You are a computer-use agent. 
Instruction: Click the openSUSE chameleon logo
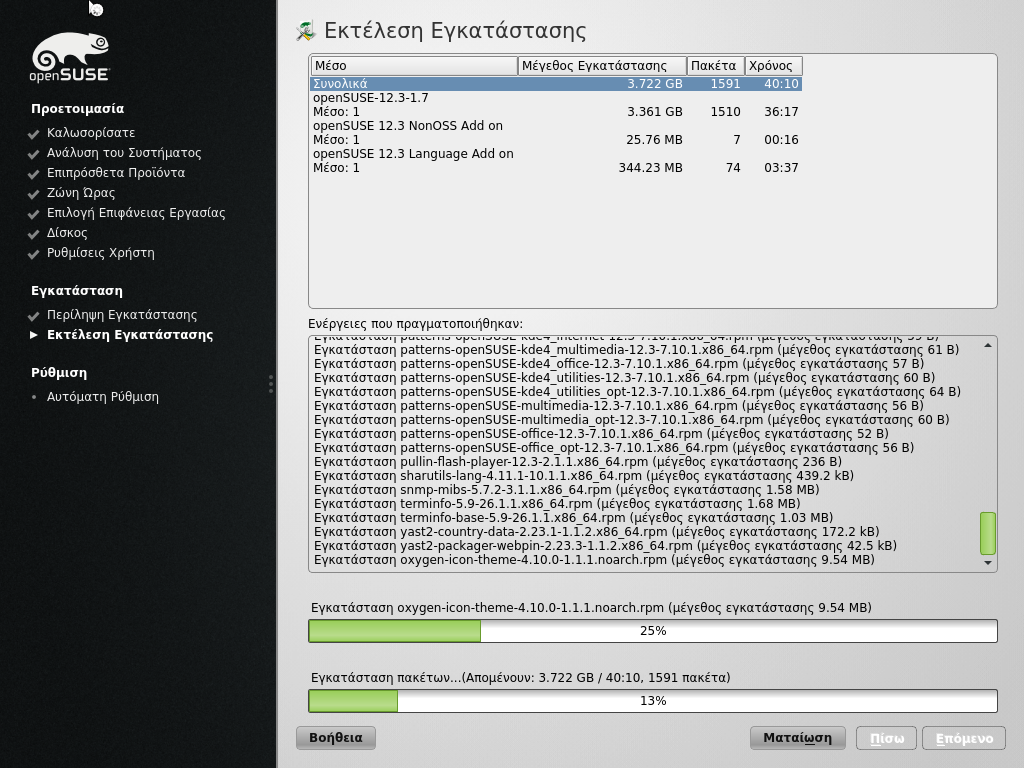click(69, 57)
